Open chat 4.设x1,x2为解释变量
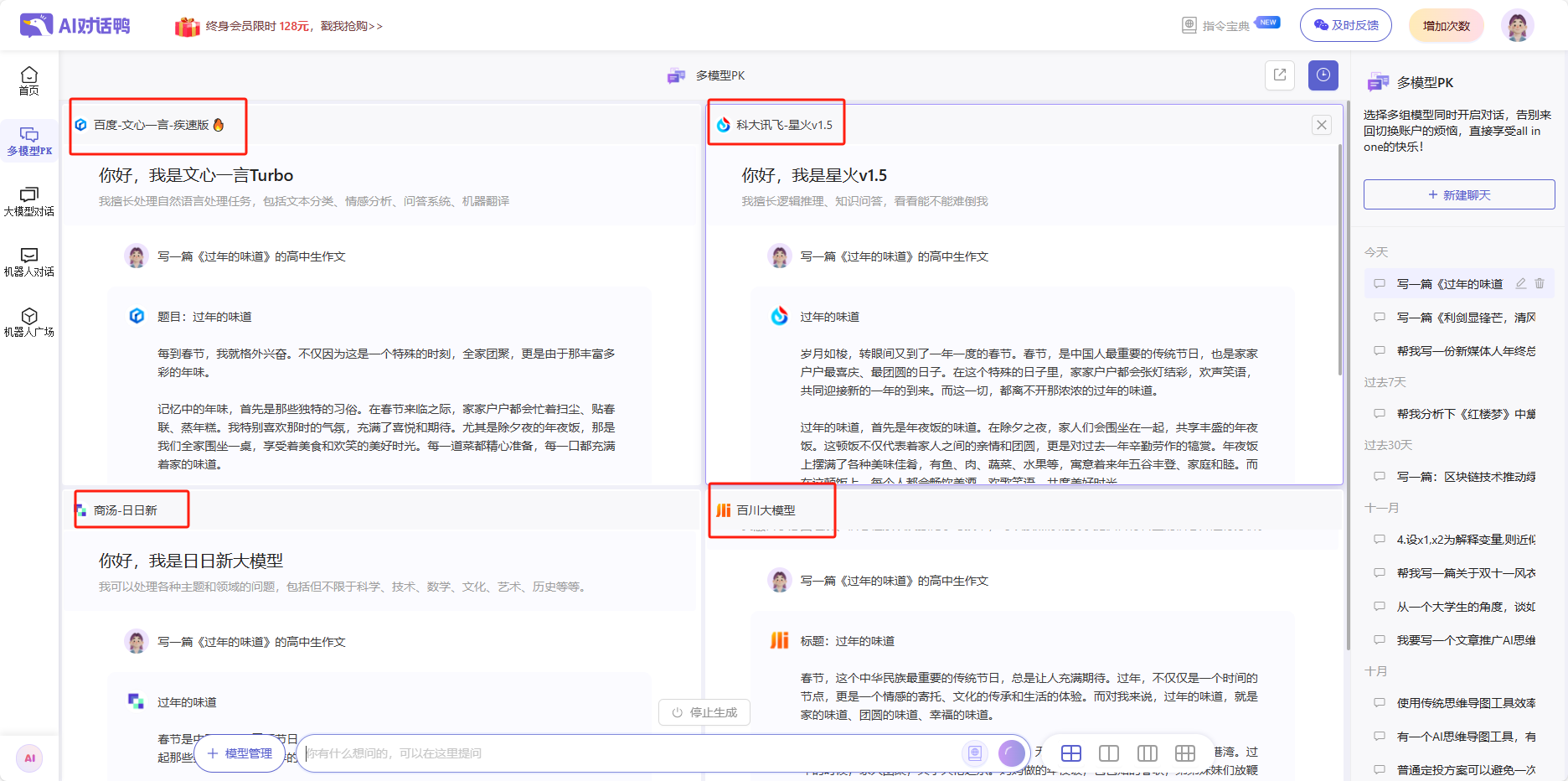The width and height of the screenshot is (1568, 781). 1459,540
